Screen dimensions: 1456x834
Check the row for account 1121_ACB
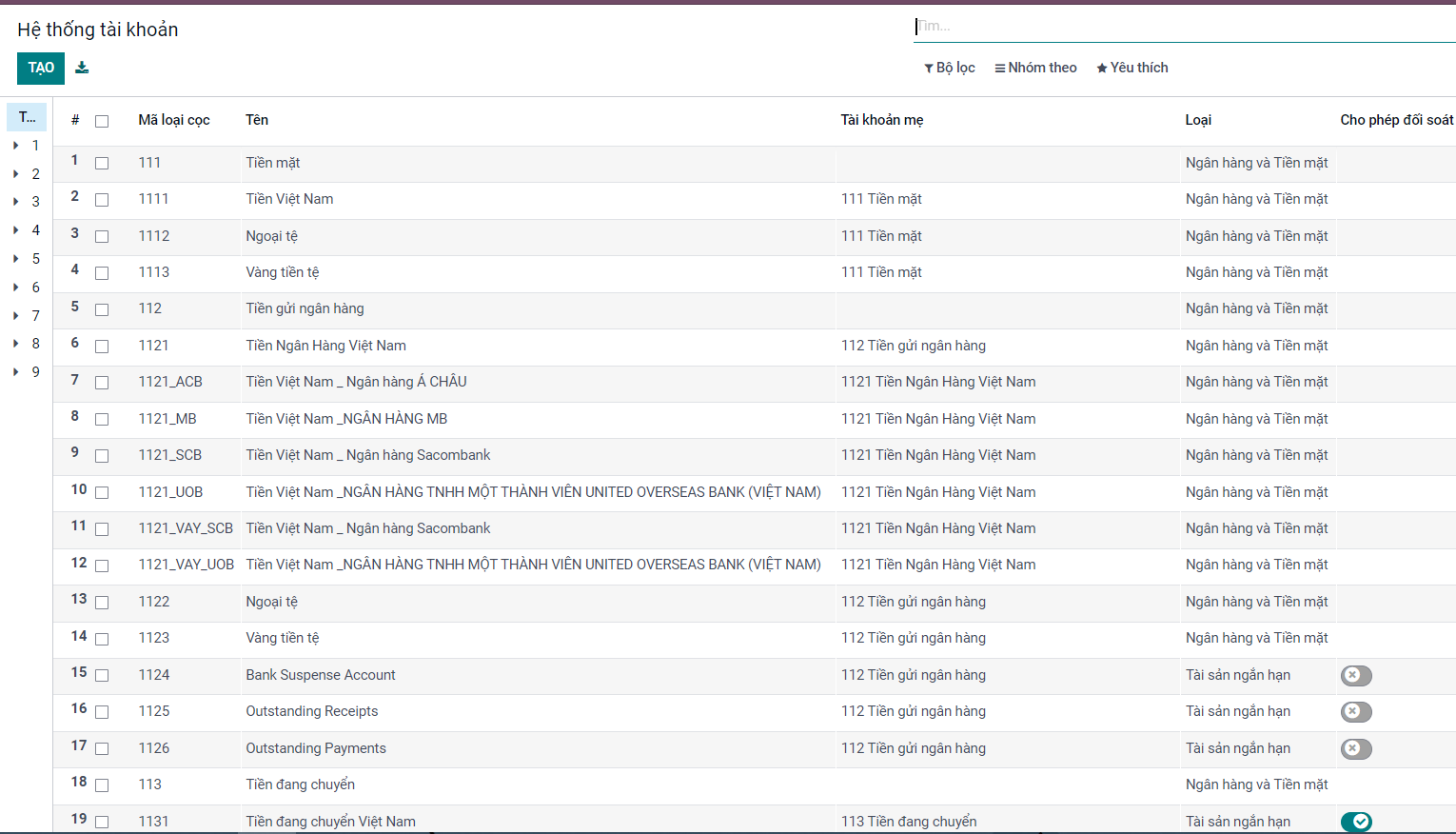pos(102,383)
